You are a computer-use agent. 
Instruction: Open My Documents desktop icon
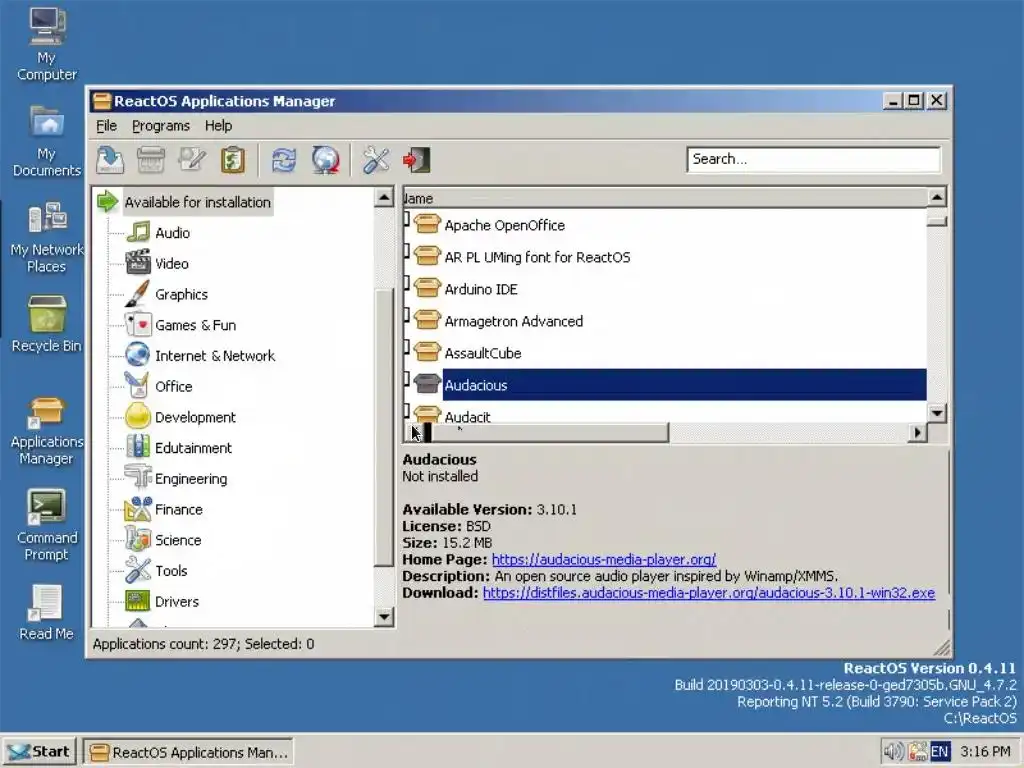tap(46, 141)
